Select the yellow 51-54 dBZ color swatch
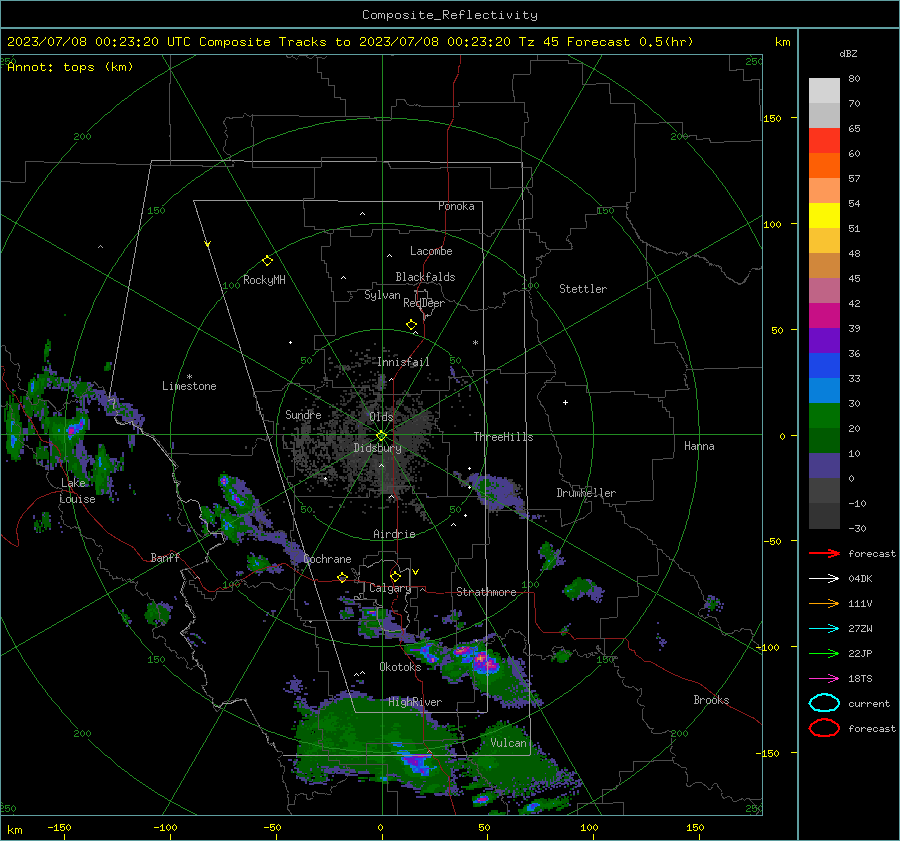 pyautogui.click(x=824, y=216)
